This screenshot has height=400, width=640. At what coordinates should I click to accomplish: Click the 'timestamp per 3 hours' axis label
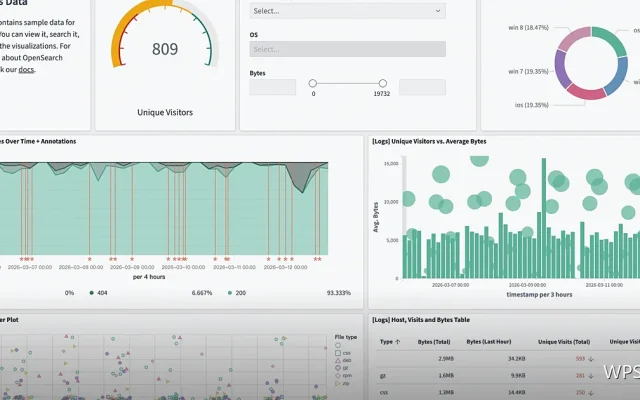pyautogui.click(x=539, y=294)
